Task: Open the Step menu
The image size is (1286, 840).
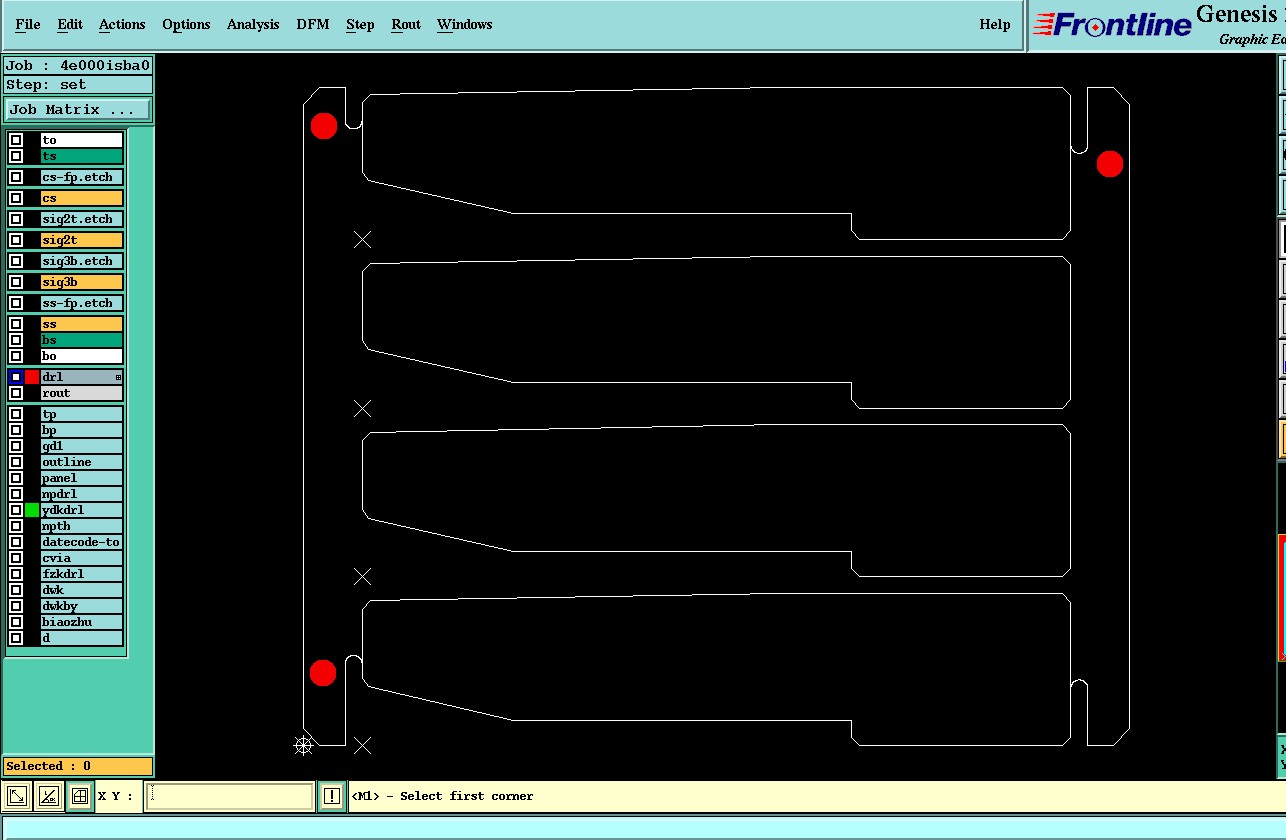Action: pyautogui.click(x=360, y=24)
